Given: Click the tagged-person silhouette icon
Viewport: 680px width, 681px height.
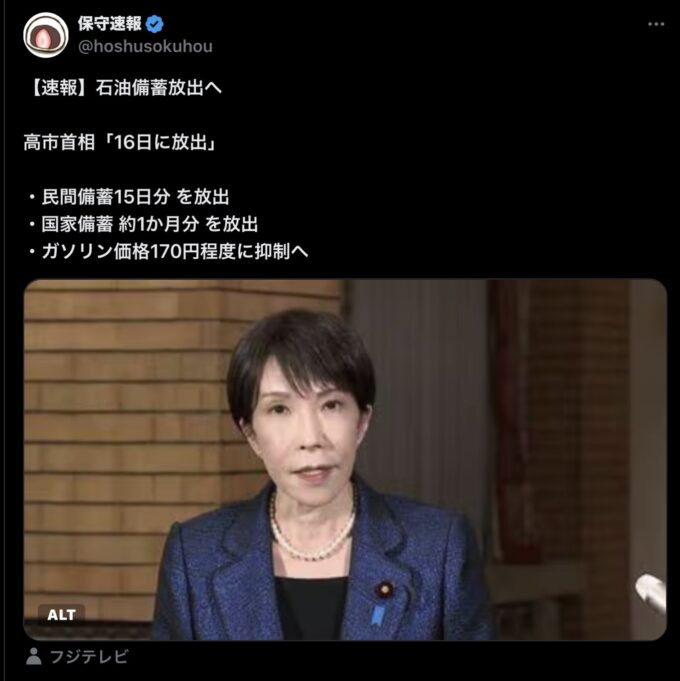Looking at the screenshot, I should [x=33, y=656].
